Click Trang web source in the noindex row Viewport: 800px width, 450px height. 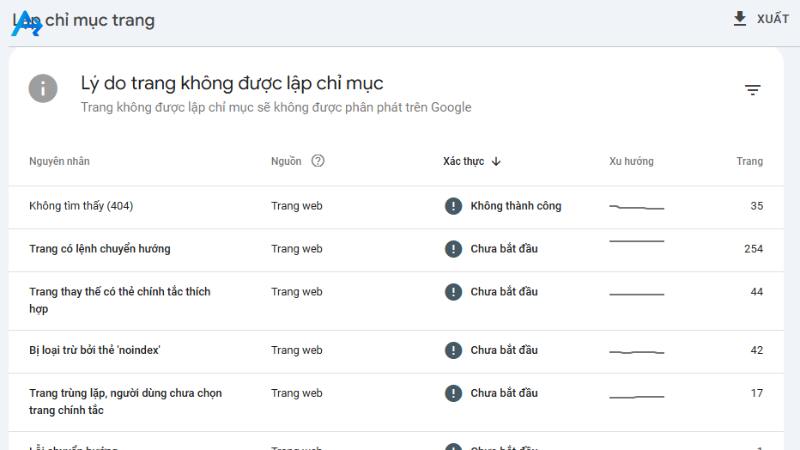[x=296, y=350]
